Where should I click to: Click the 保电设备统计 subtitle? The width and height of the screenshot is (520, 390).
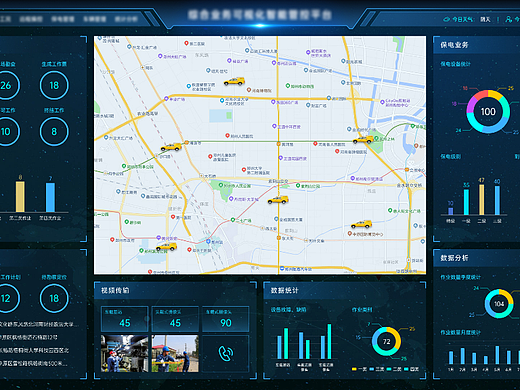pos(455,64)
